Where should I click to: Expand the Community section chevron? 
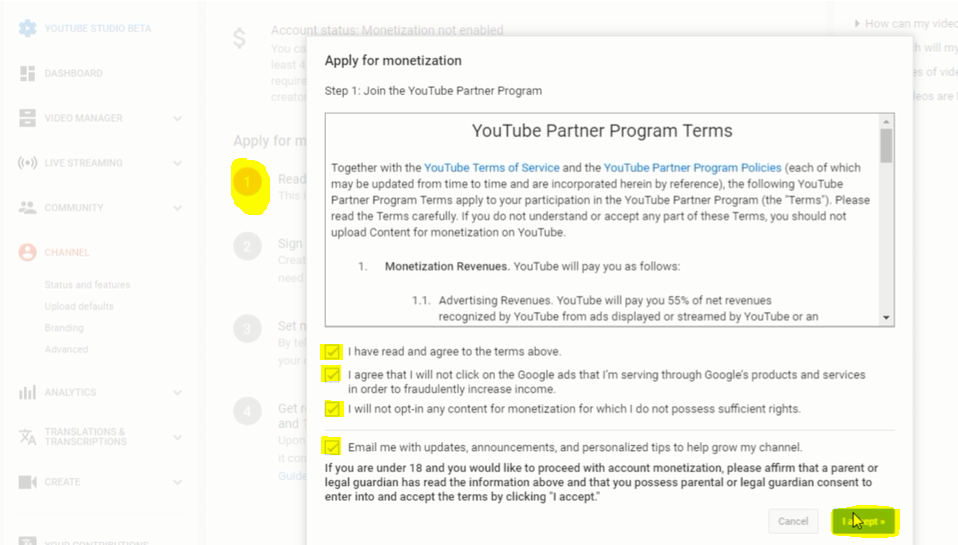coord(177,208)
